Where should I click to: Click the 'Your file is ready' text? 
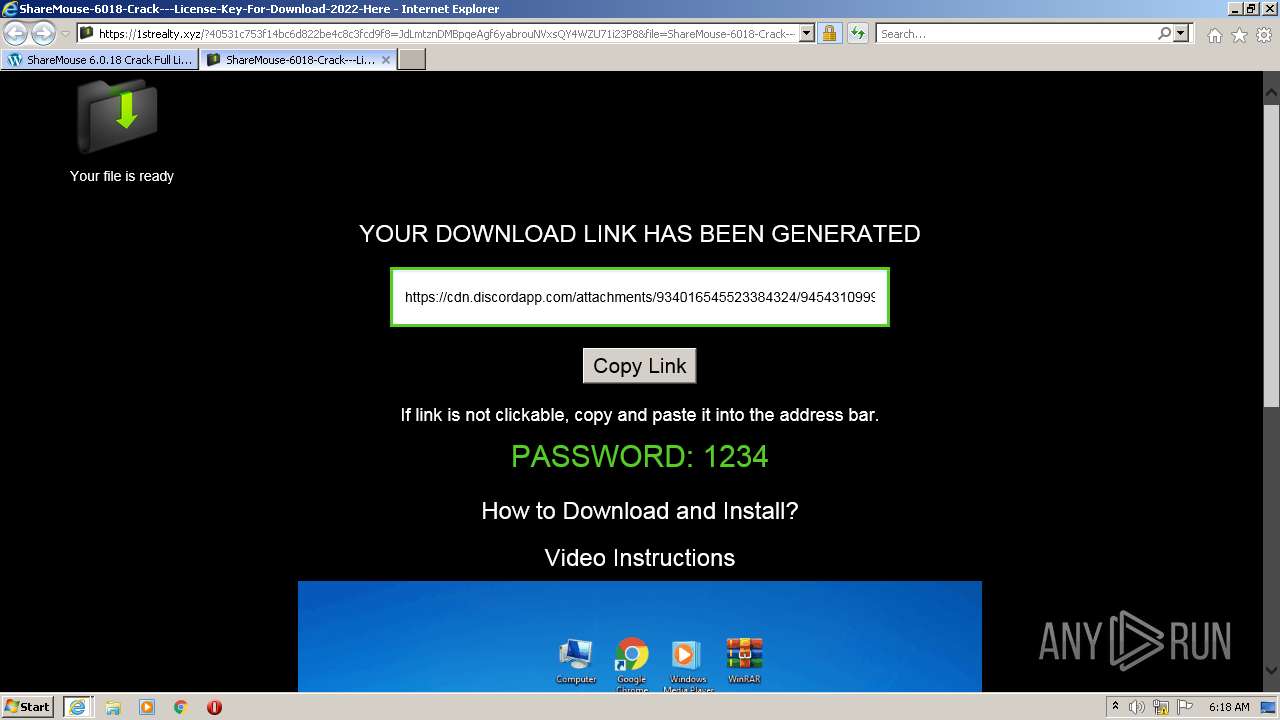pos(122,176)
